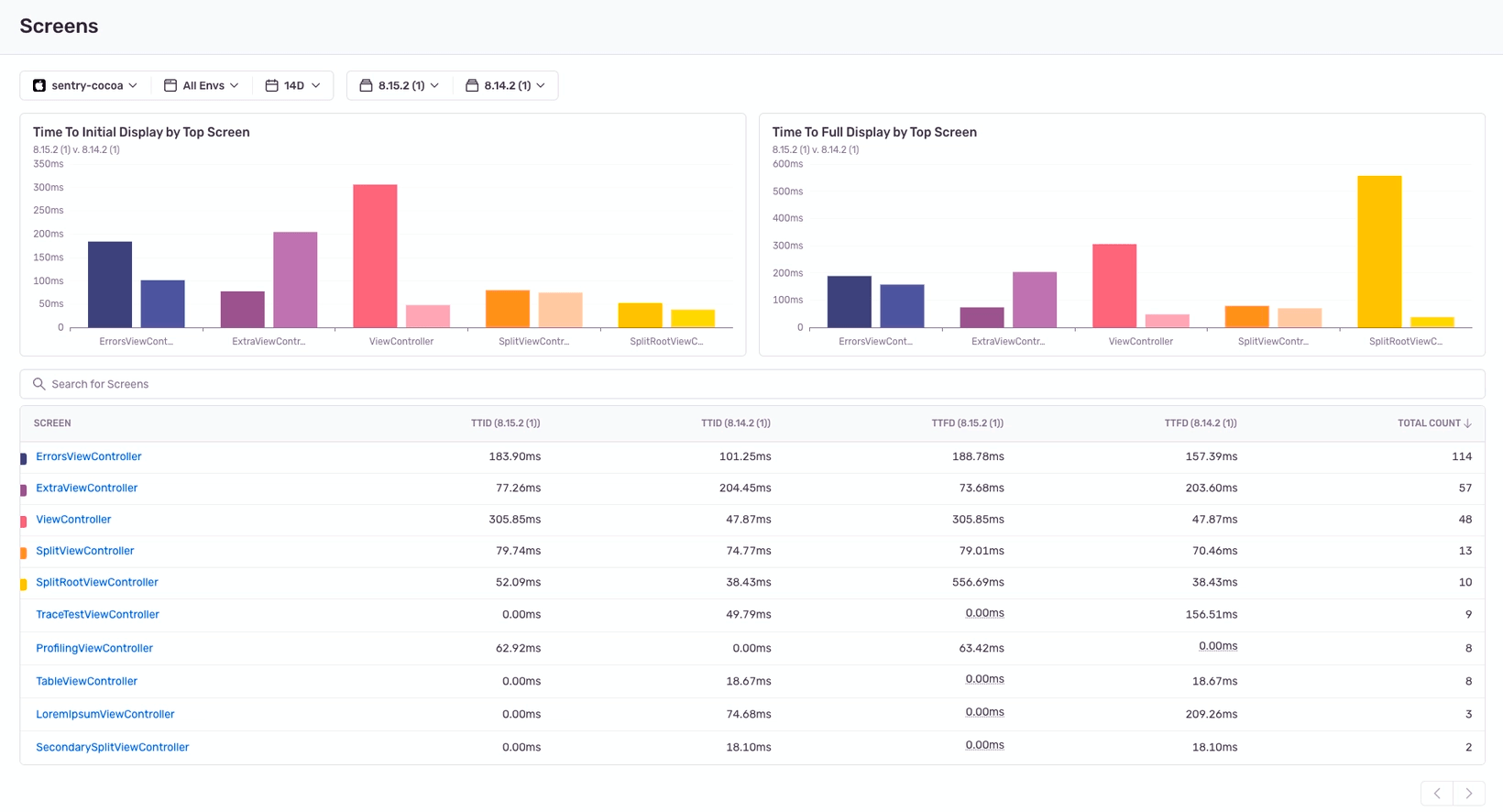Screen dimensions: 1503x812
Task: Open the 8.15.2 release dropdown
Action: (x=400, y=85)
